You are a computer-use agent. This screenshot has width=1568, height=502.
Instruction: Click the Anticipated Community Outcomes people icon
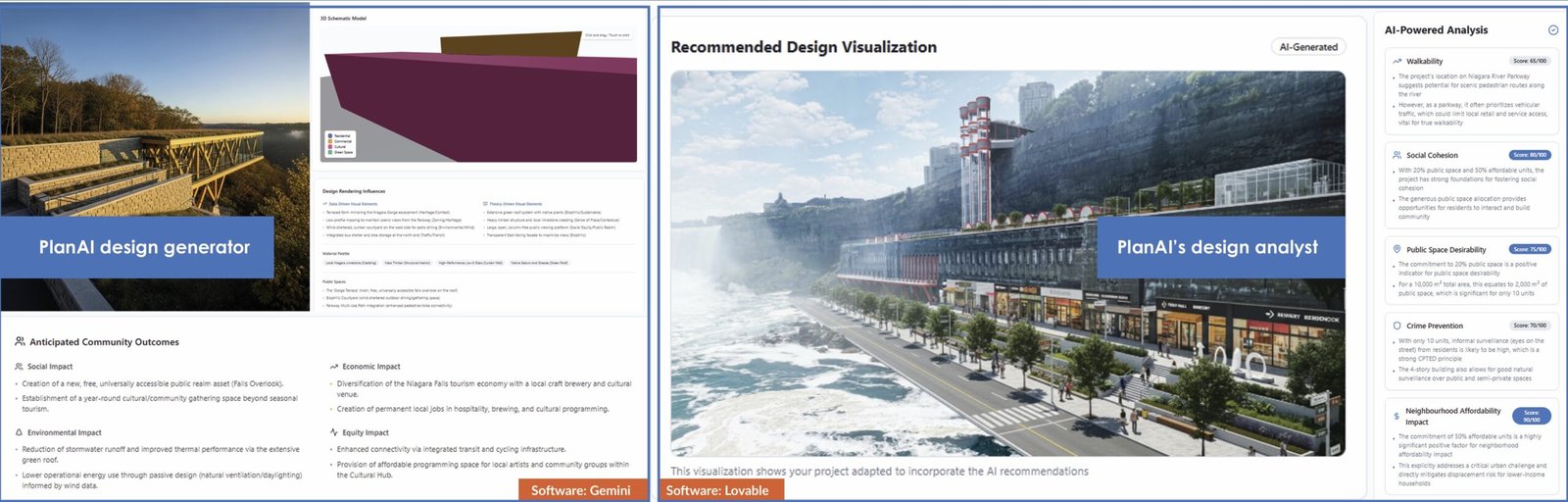[20, 342]
